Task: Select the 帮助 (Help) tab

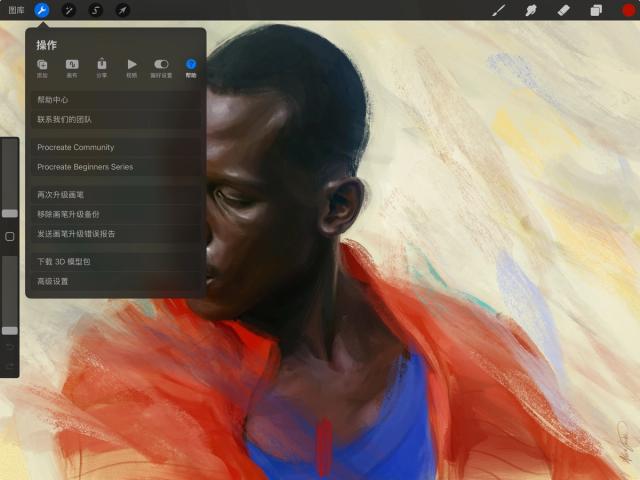Action: tap(191, 68)
